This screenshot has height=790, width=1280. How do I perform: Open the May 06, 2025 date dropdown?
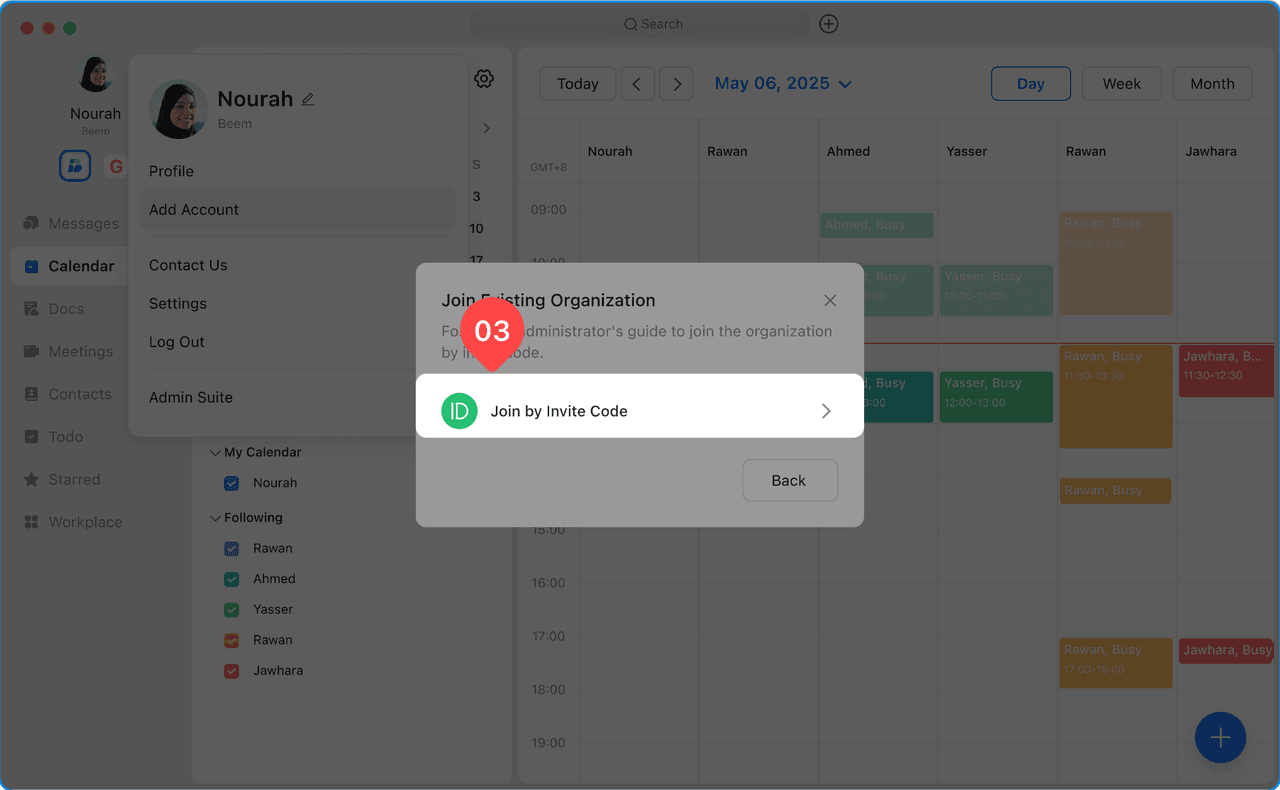coord(782,84)
